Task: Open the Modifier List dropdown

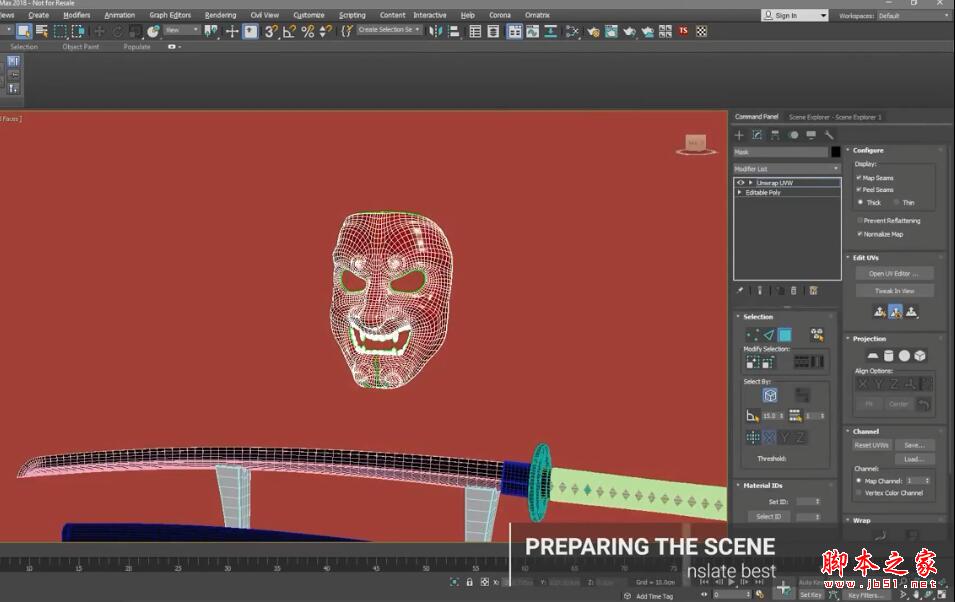Action: [x=787, y=169]
